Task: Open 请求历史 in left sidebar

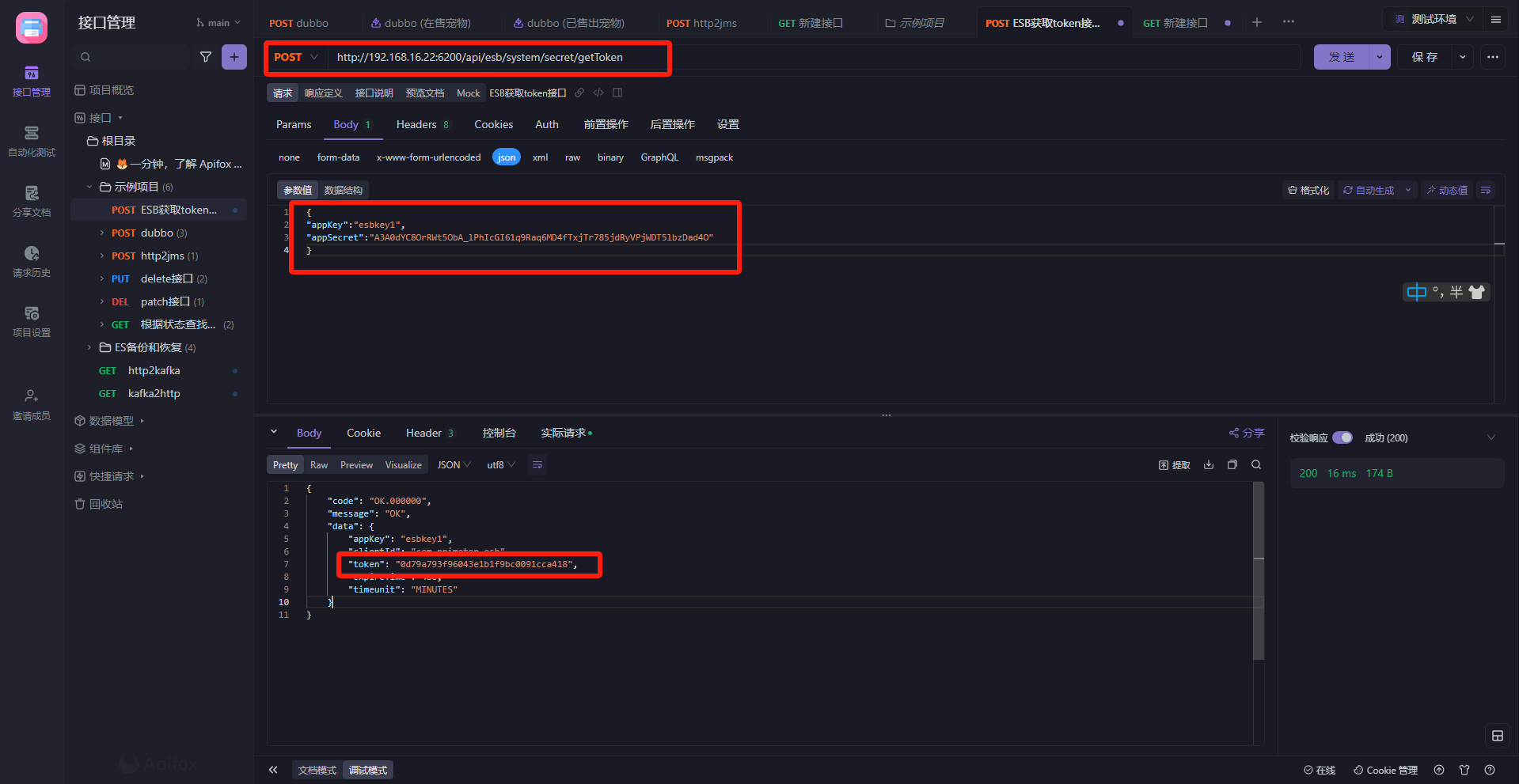Action: 32,261
